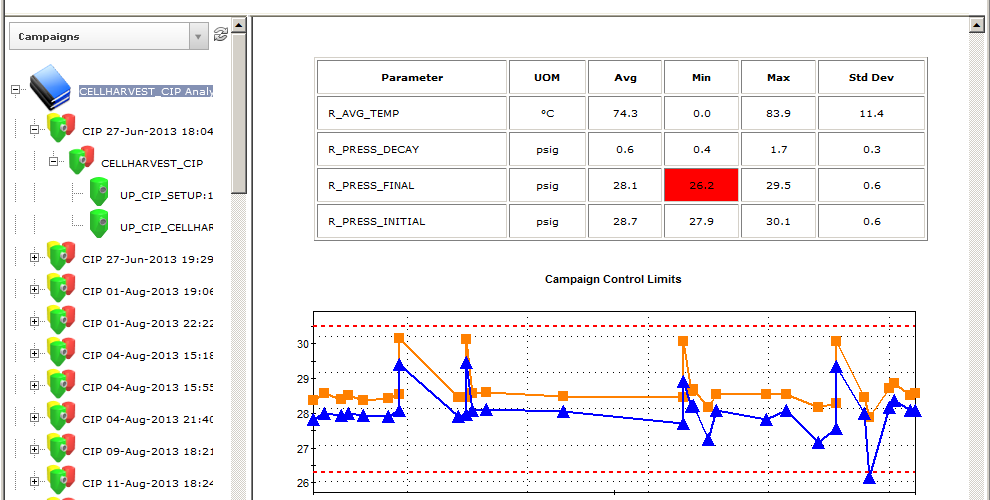The width and height of the screenshot is (990, 500).
Task: Click shield icon of CIP 27-Jun-2013 19:29
Action: tap(61, 256)
